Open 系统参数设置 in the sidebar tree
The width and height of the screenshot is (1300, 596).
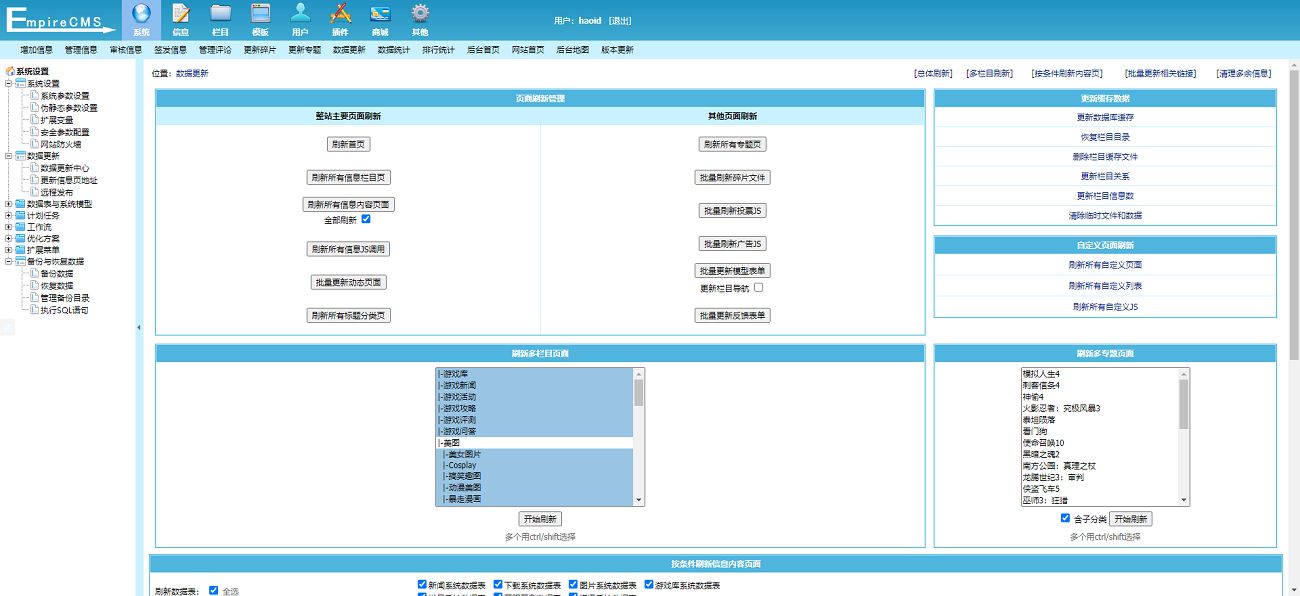[65, 96]
